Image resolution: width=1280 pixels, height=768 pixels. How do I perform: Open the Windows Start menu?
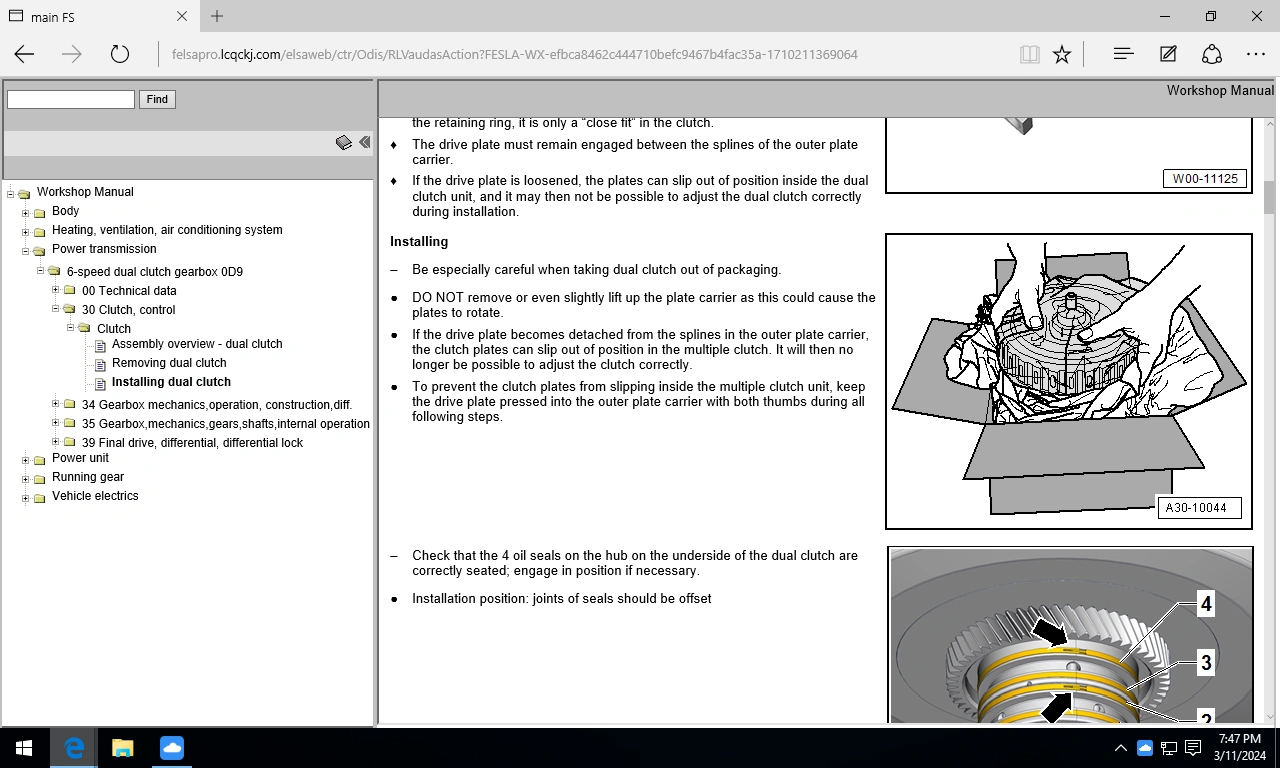pyautogui.click(x=23, y=747)
